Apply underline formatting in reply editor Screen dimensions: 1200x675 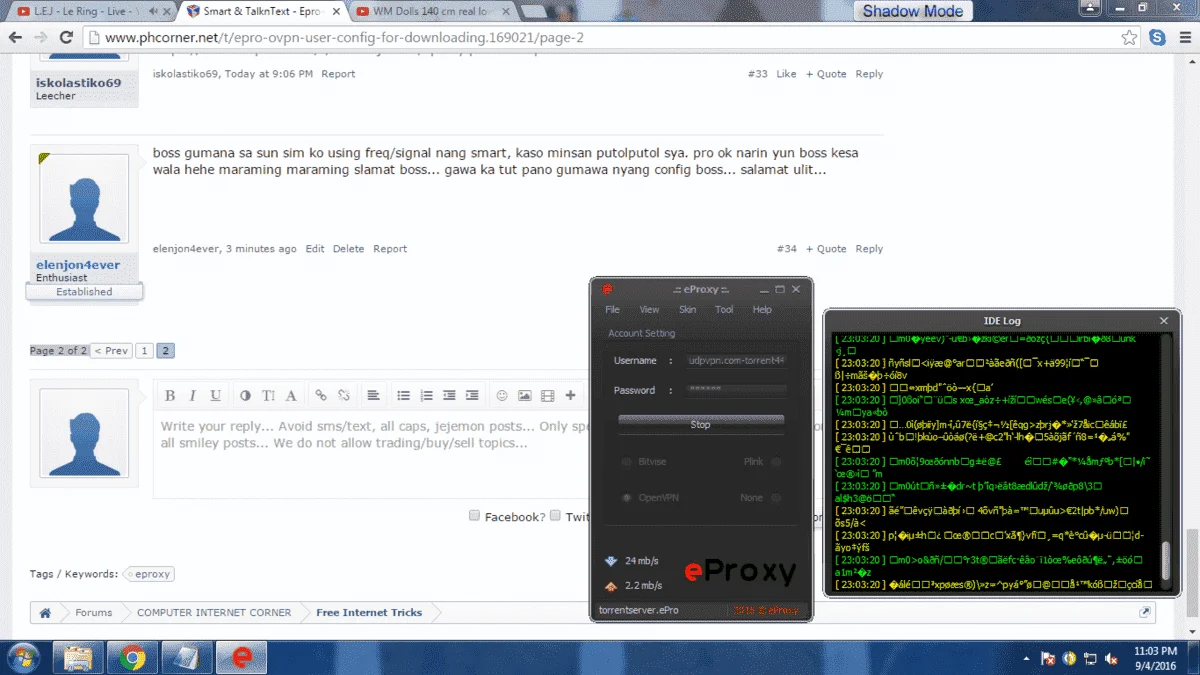[215, 396]
